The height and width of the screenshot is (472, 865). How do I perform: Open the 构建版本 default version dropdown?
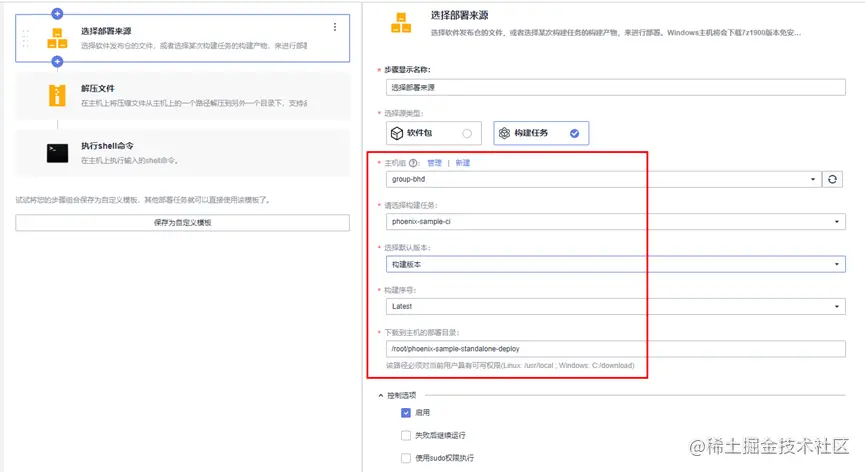click(616, 264)
